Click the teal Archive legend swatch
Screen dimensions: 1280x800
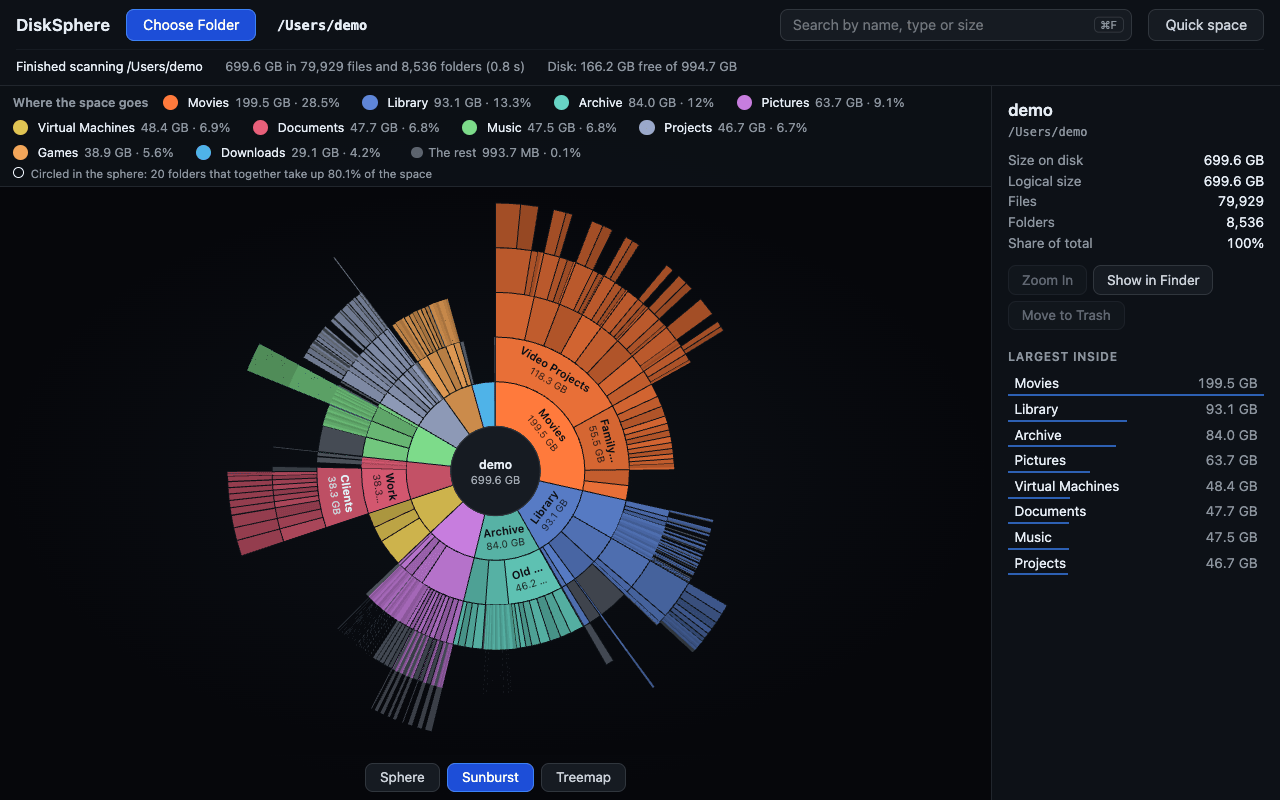(x=562, y=102)
